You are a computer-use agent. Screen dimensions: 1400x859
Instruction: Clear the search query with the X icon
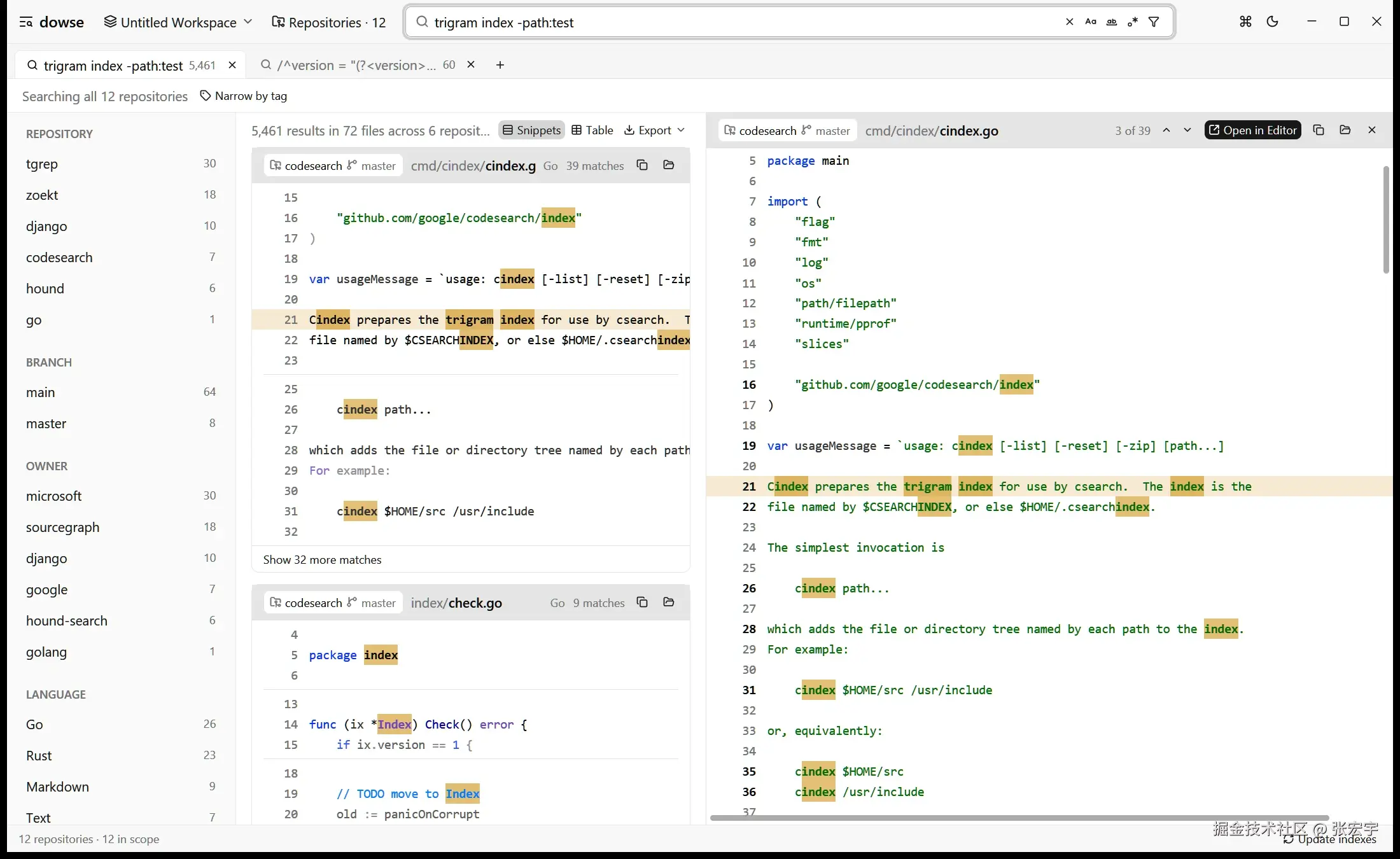click(1070, 22)
